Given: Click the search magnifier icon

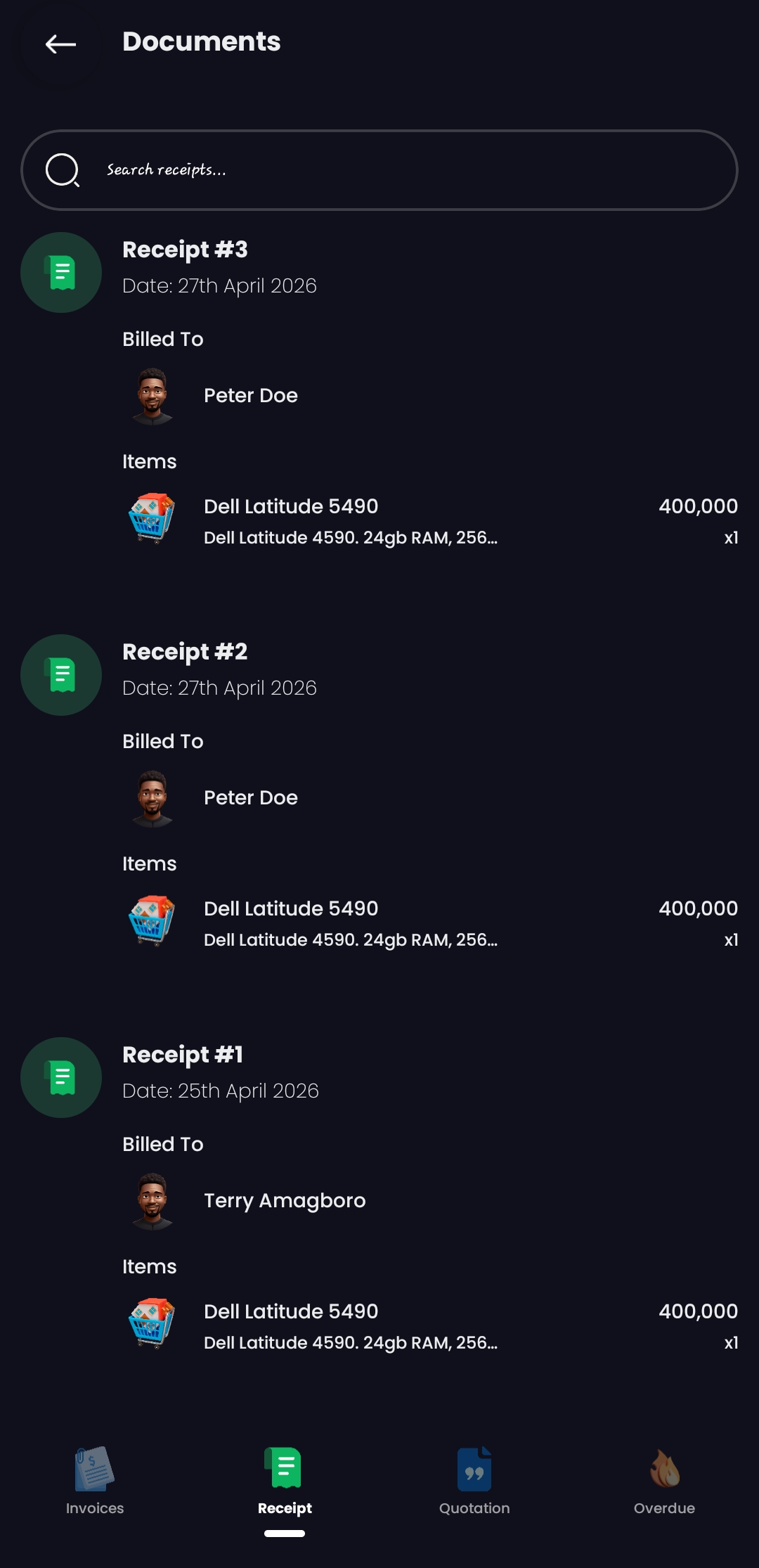Looking at the screenshot, I should point(63,170).
